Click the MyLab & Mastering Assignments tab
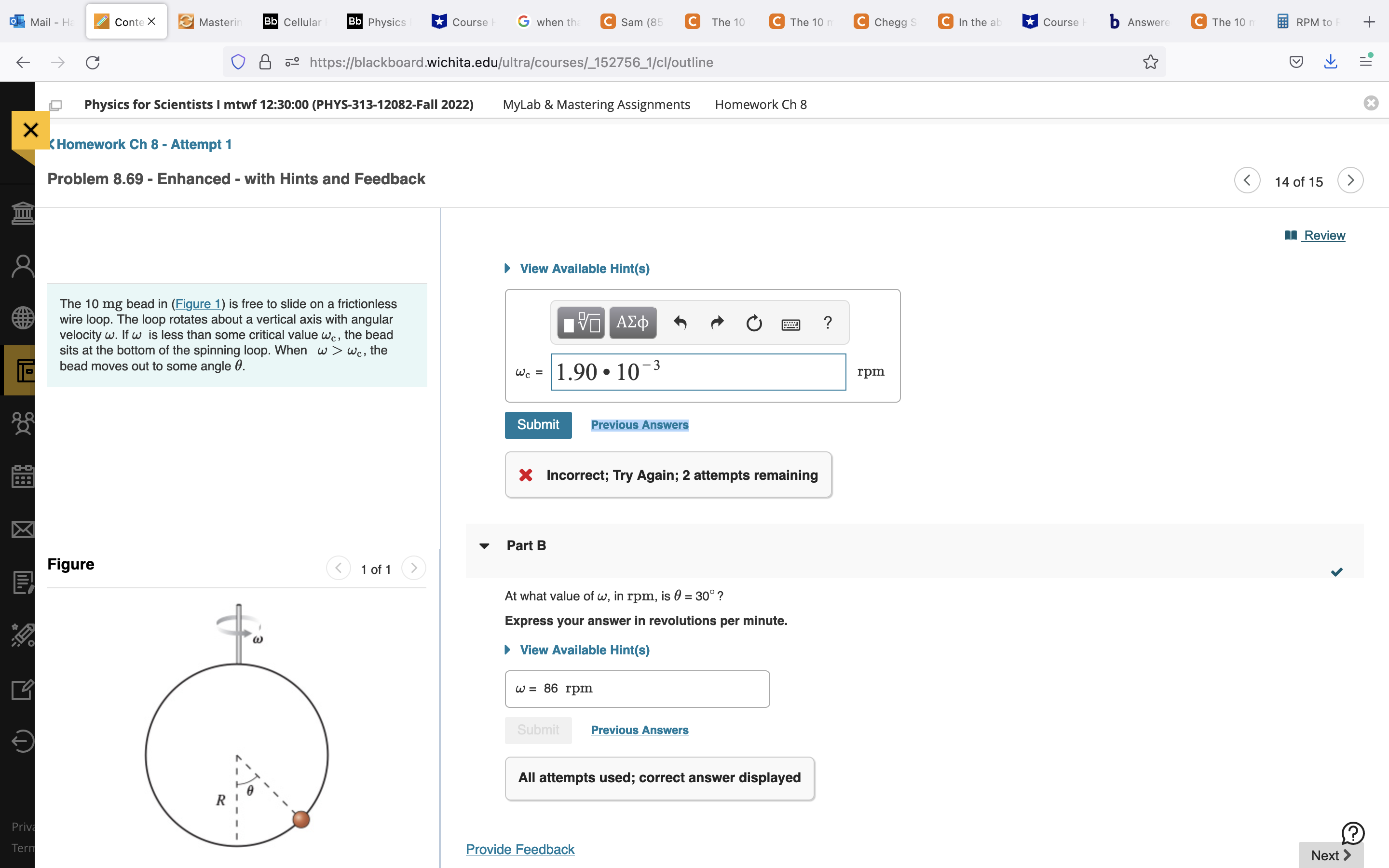This screenshot has height=868, width=1389. 596,104
